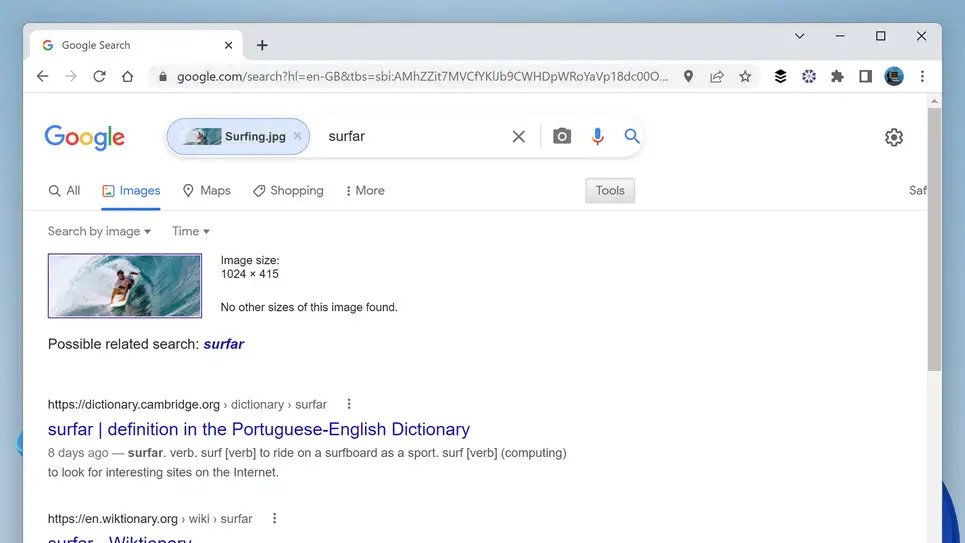Click the surfing image thumbnail
This screenshot has height=543, width=965.
pyautogui.click(x=125, y=286)
